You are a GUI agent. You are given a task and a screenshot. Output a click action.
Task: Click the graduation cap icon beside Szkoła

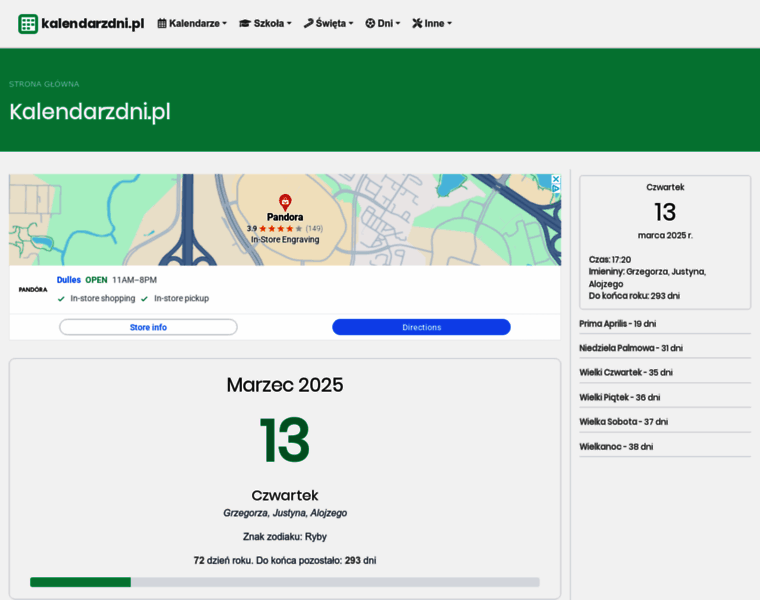pos(245,23)
